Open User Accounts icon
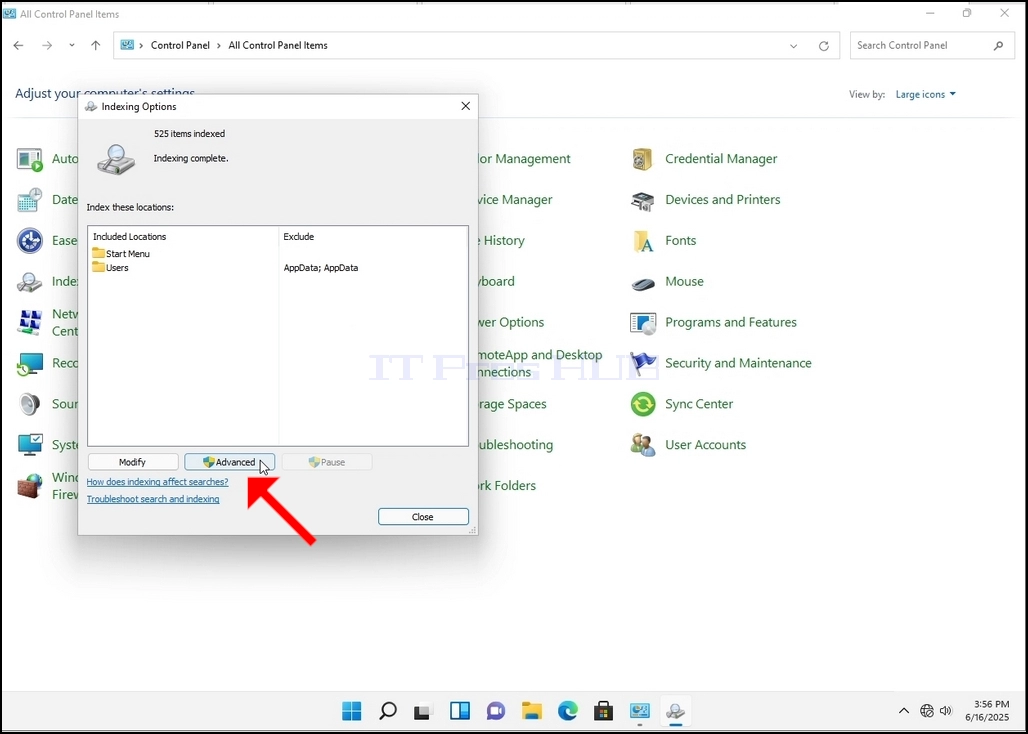Screen dimensions: 1028x734 point(642,446)
